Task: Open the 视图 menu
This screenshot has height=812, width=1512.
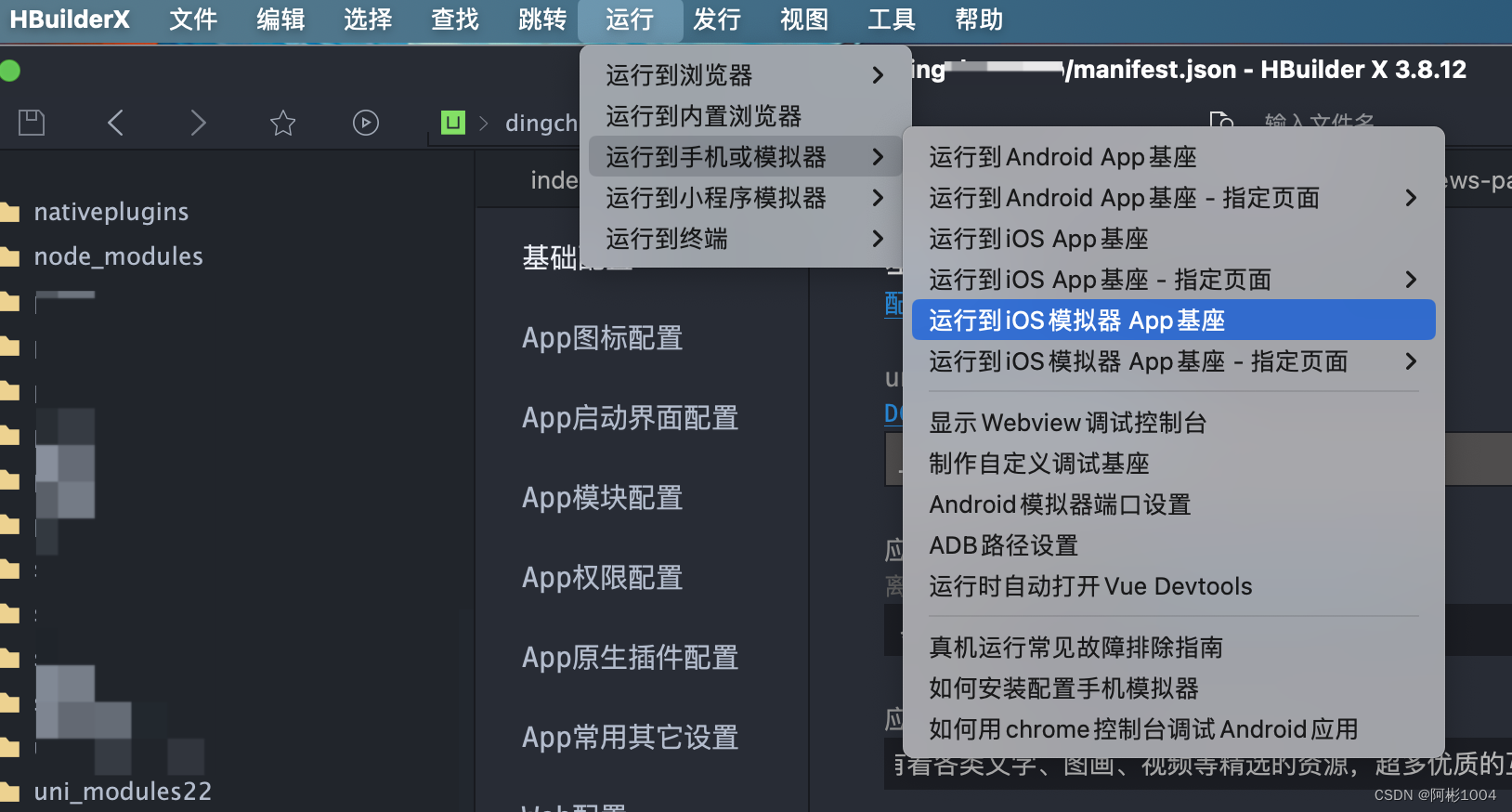Action: (804, 20)
